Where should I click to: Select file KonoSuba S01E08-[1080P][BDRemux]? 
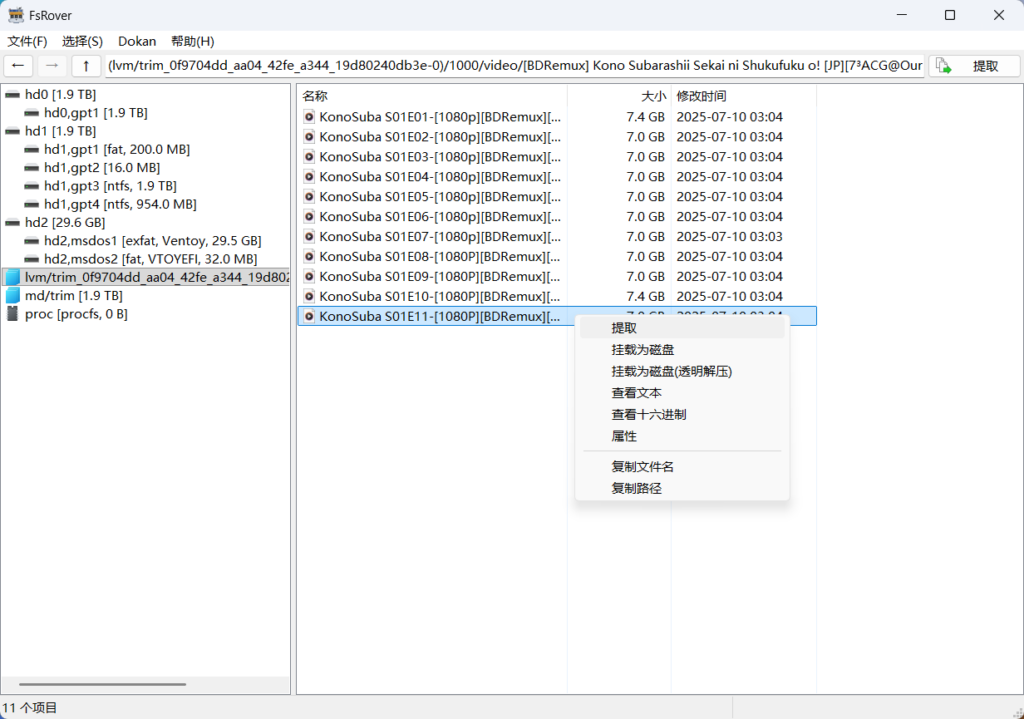pyautogui.click(x=440, y=257)
